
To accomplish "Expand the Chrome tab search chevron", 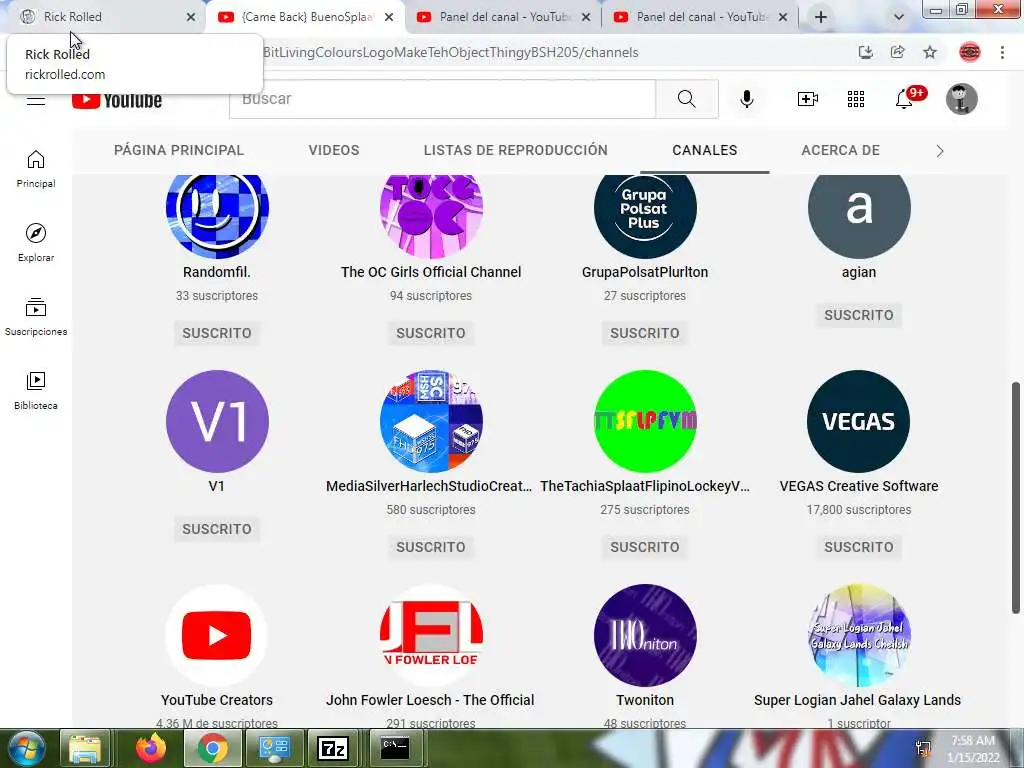I will point(899,18).
